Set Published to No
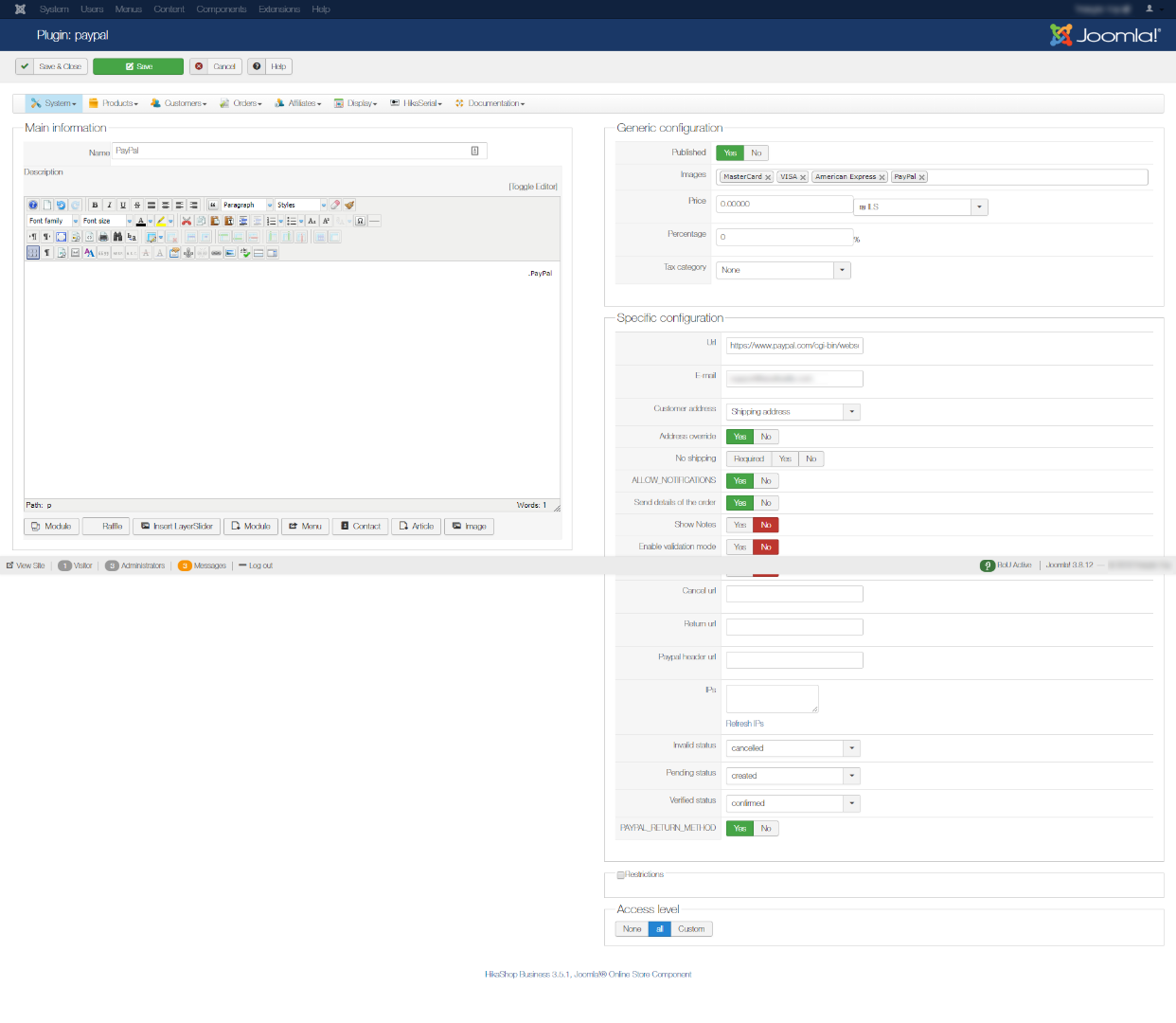Screen dimensions: 1176x1023 (756, 153)
